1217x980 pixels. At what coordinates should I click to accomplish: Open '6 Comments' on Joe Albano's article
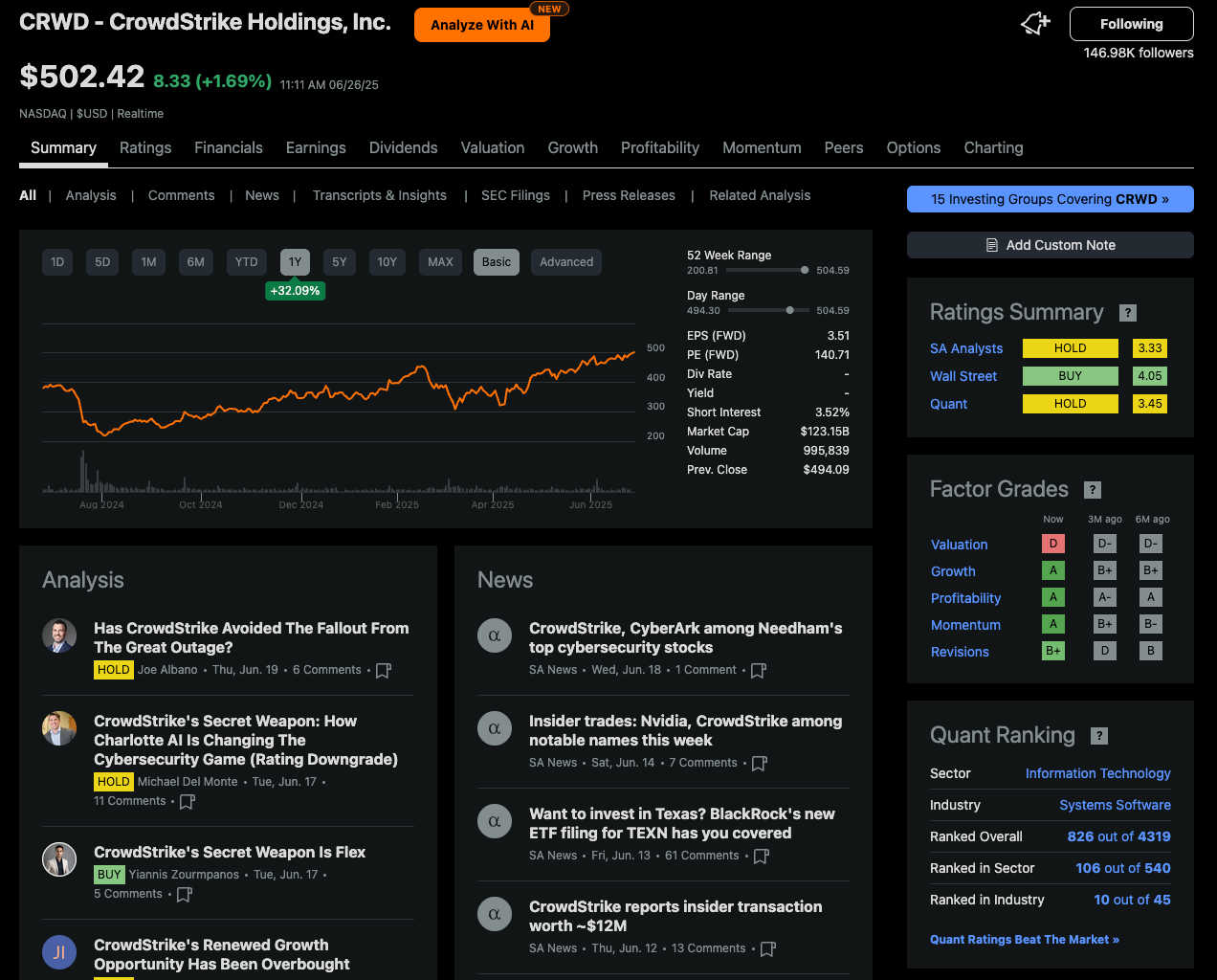[x=327, y=670]
